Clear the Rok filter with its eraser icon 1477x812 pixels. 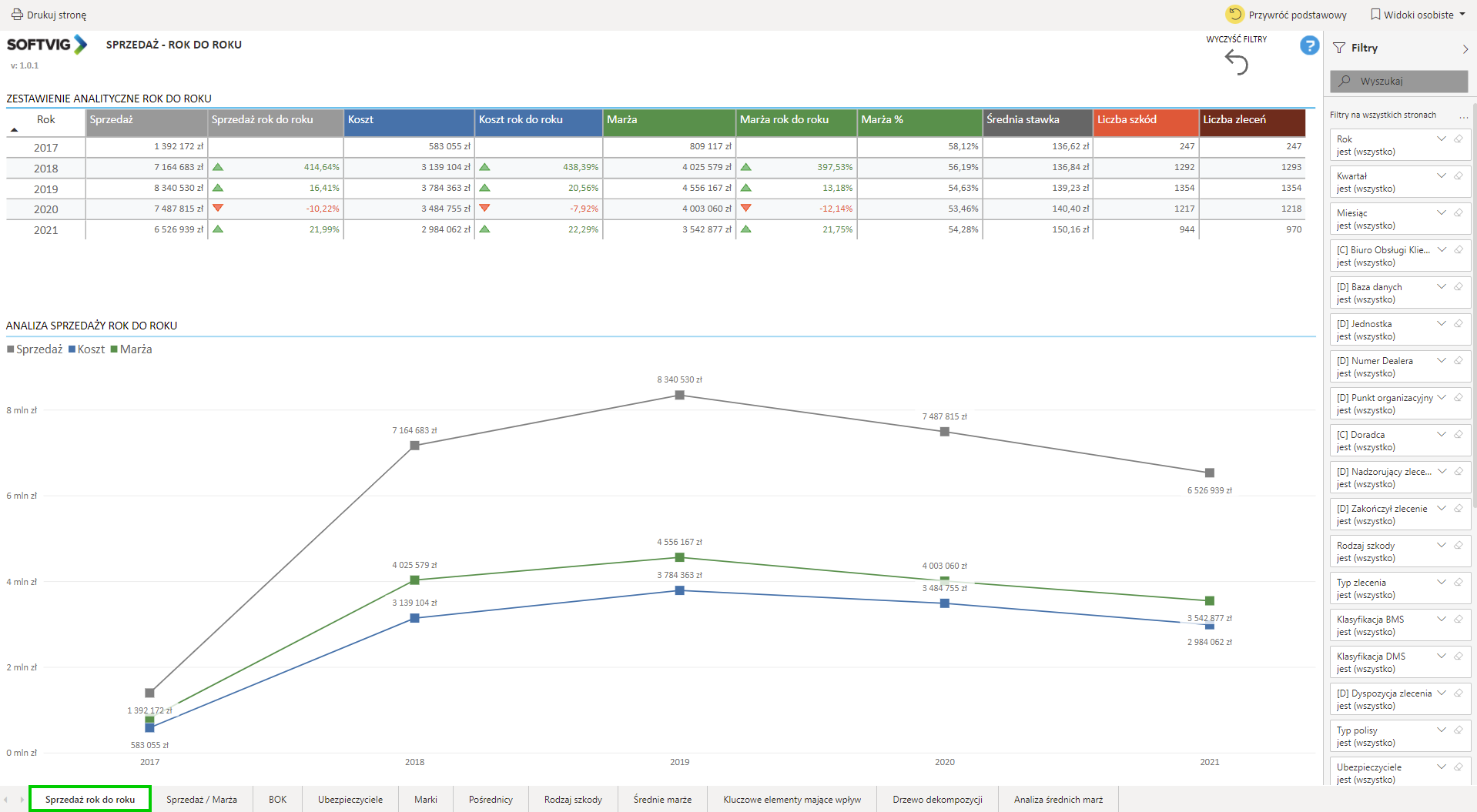click(x=1458, y=139)
